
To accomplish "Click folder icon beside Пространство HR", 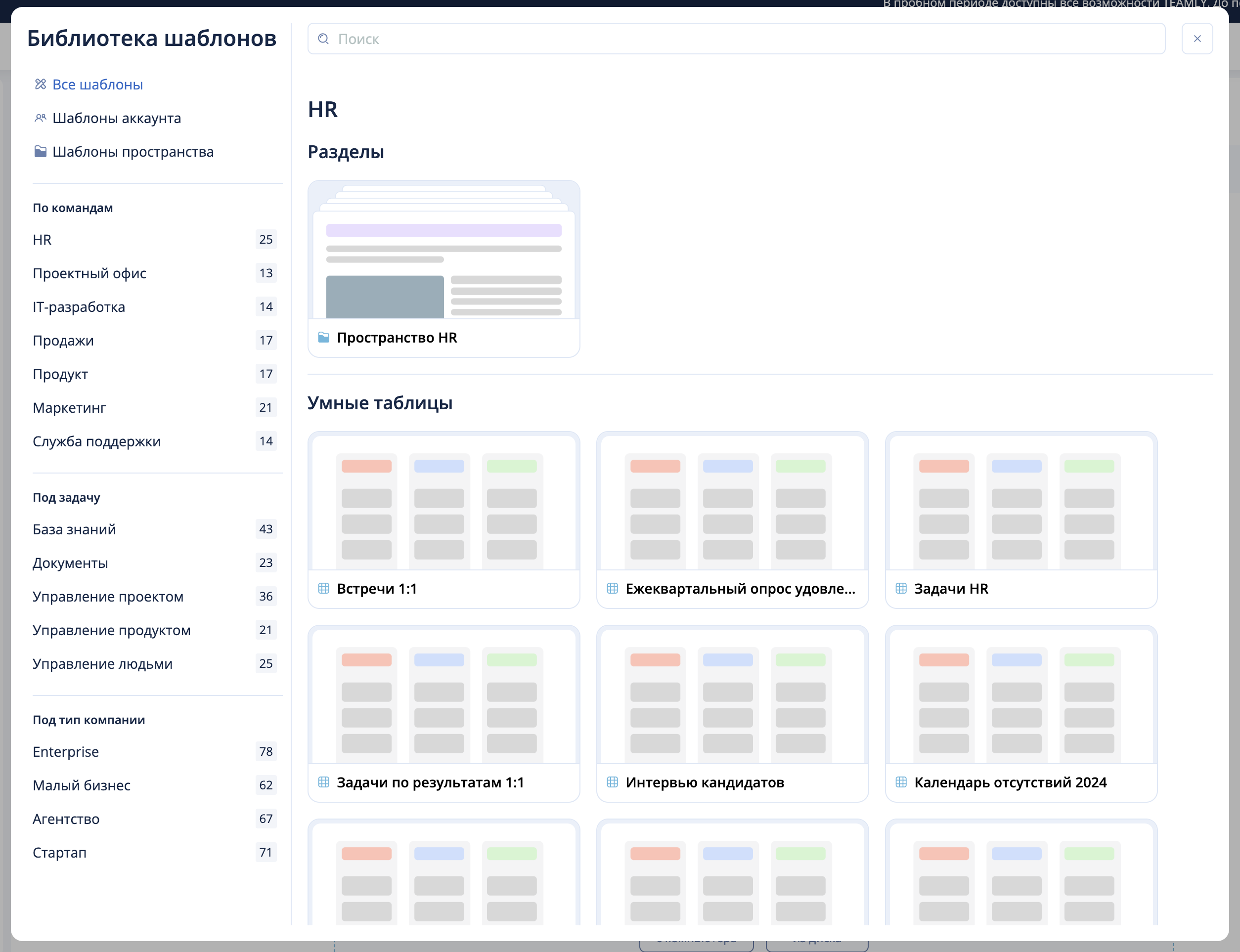I will pos(324,337).
